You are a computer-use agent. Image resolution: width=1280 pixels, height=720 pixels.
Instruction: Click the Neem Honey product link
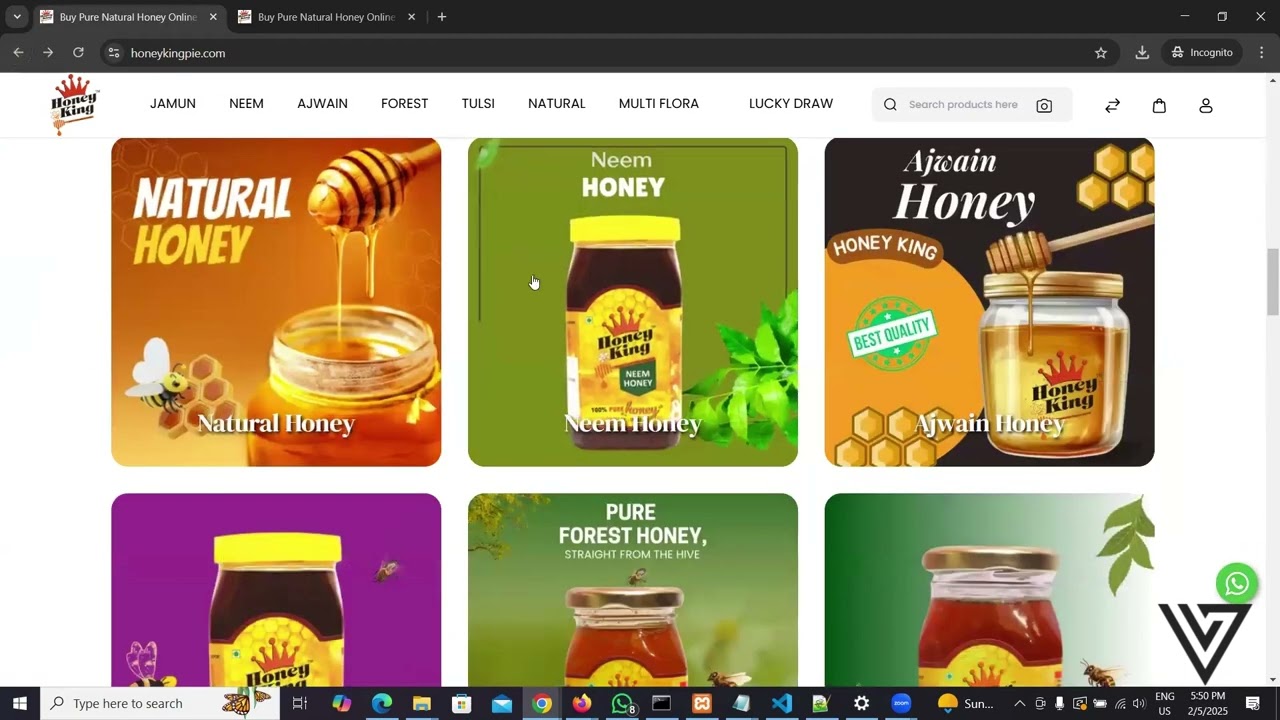coord(632,423)
